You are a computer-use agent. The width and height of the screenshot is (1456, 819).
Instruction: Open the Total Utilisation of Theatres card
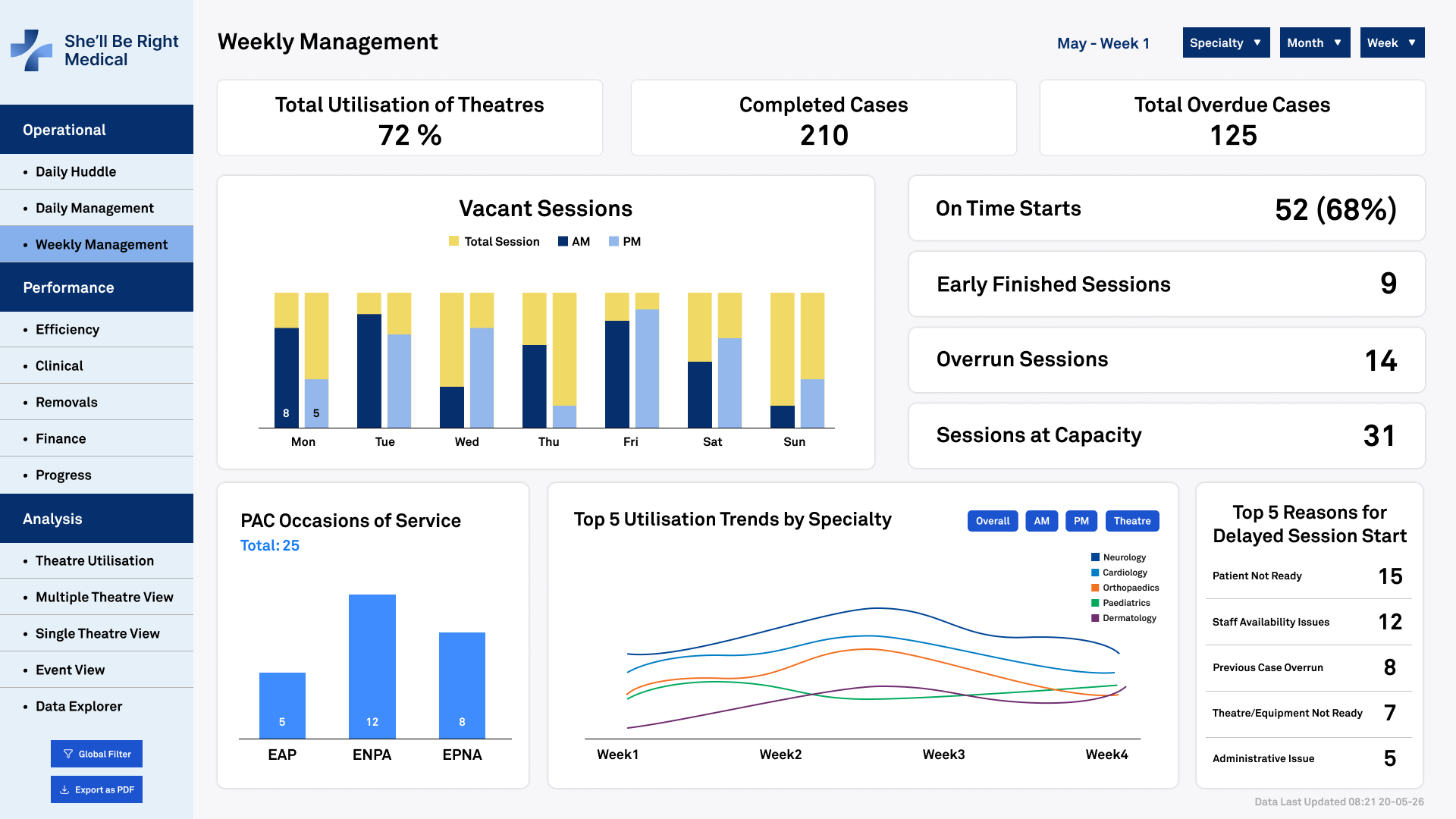pos(409,118)
